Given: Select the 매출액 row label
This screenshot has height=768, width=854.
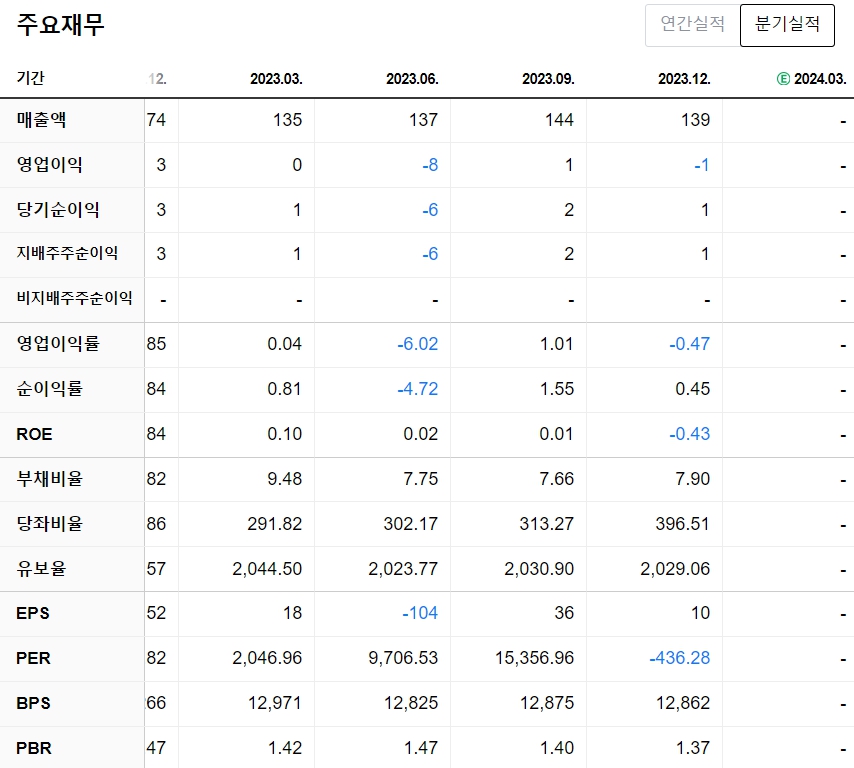Looking at the screenshot, I should tap(41, 120).
